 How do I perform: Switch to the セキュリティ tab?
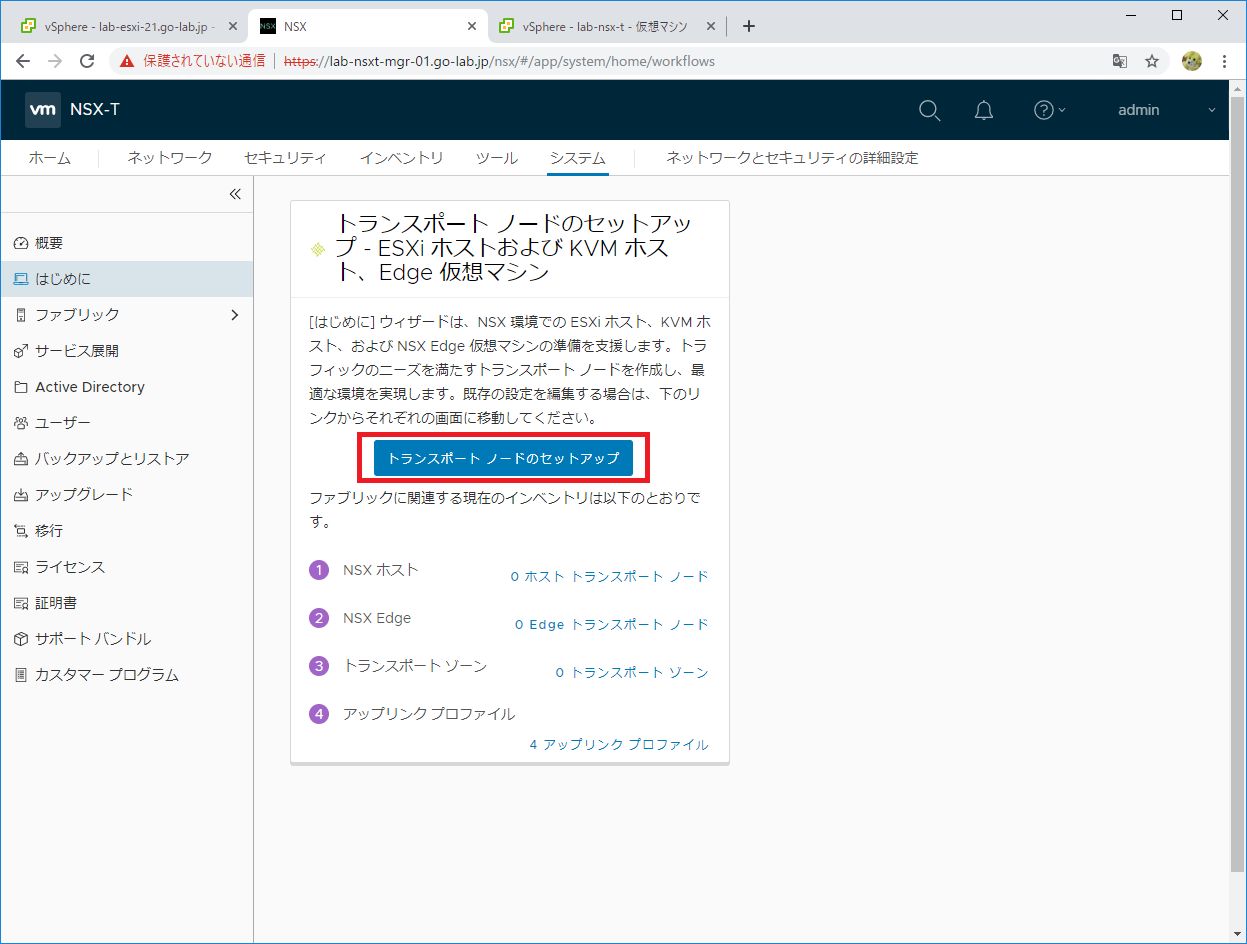285,158
